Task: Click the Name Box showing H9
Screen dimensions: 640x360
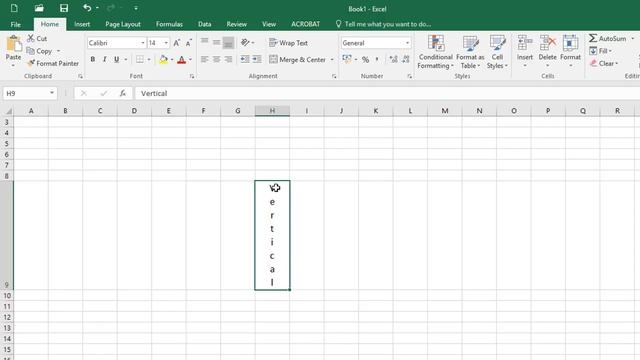Action: 30,93
